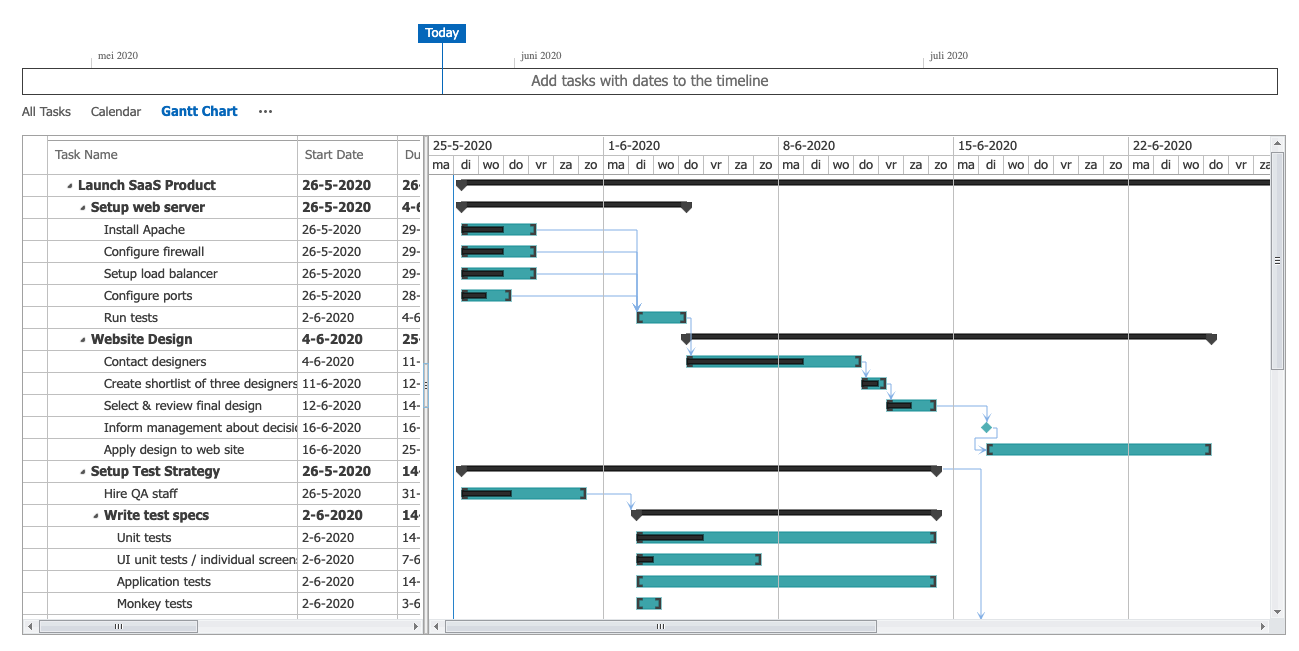Screen dimensions: 1299x651
Task: Select the Install Apache Gantt bar
Action: click(x=498, y=230)
